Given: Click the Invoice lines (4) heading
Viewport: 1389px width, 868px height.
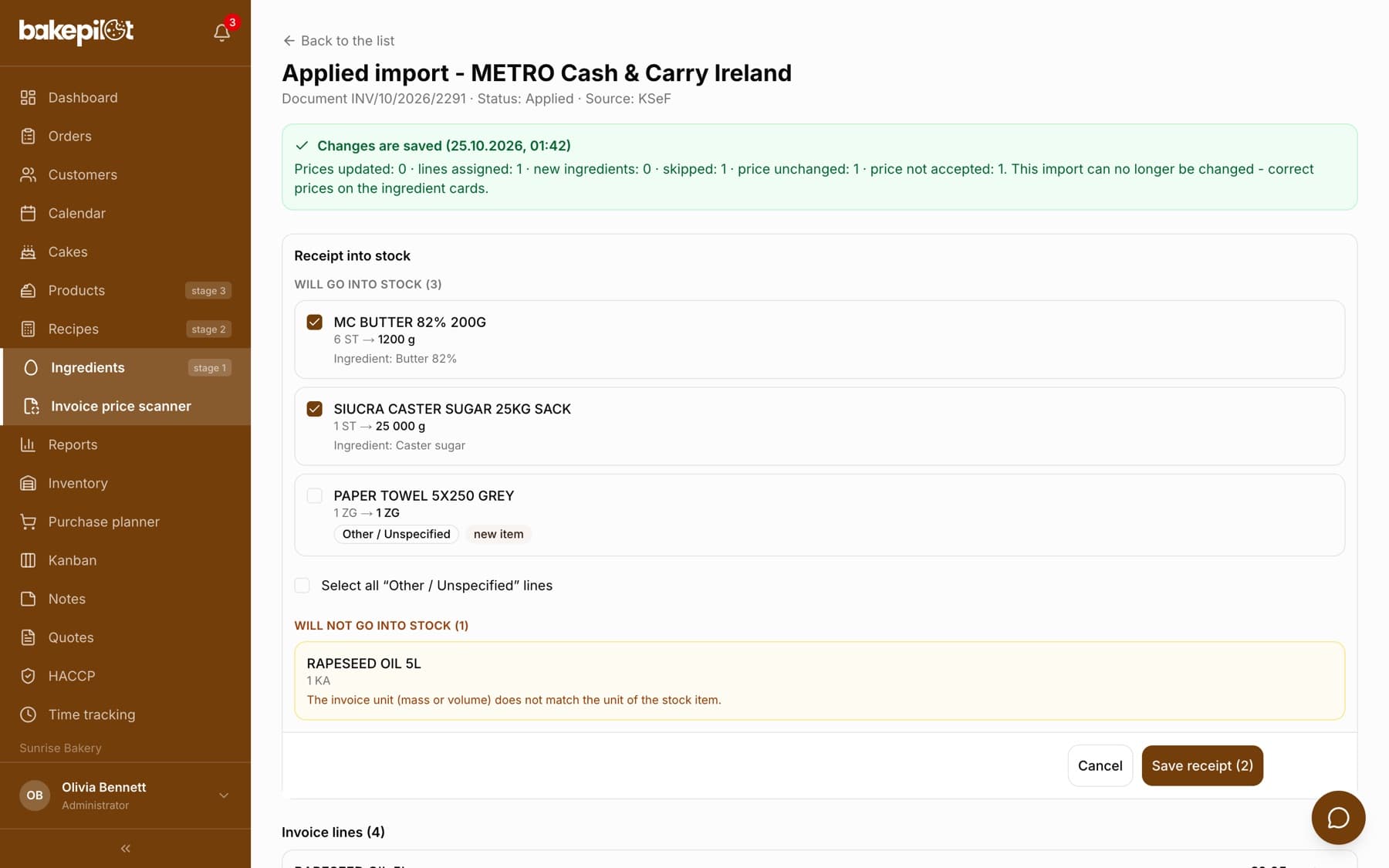Looking at the screenshot, I should click(333, 832).
